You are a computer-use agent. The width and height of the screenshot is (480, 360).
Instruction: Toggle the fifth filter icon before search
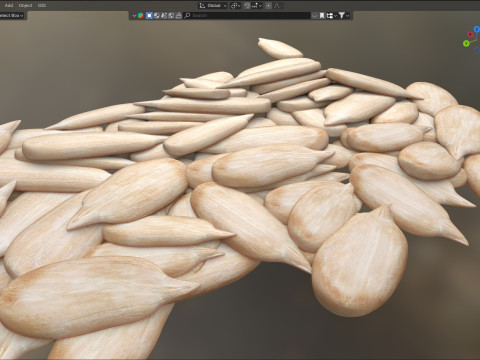[178, 16]
